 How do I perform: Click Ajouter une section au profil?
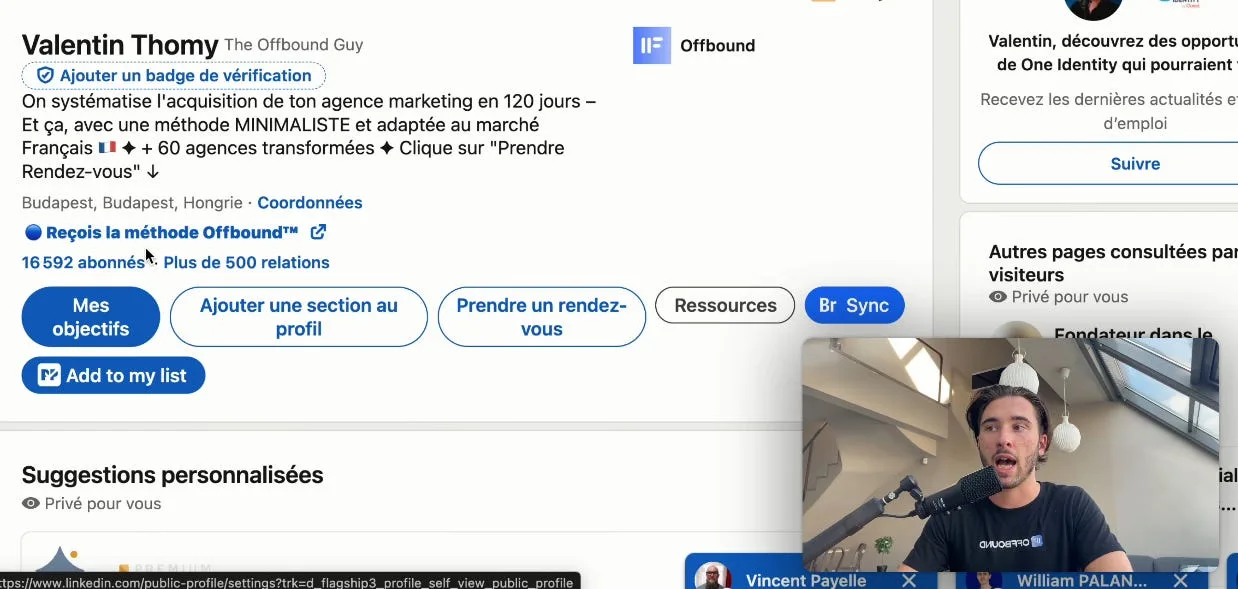click(x=299, y=317)
